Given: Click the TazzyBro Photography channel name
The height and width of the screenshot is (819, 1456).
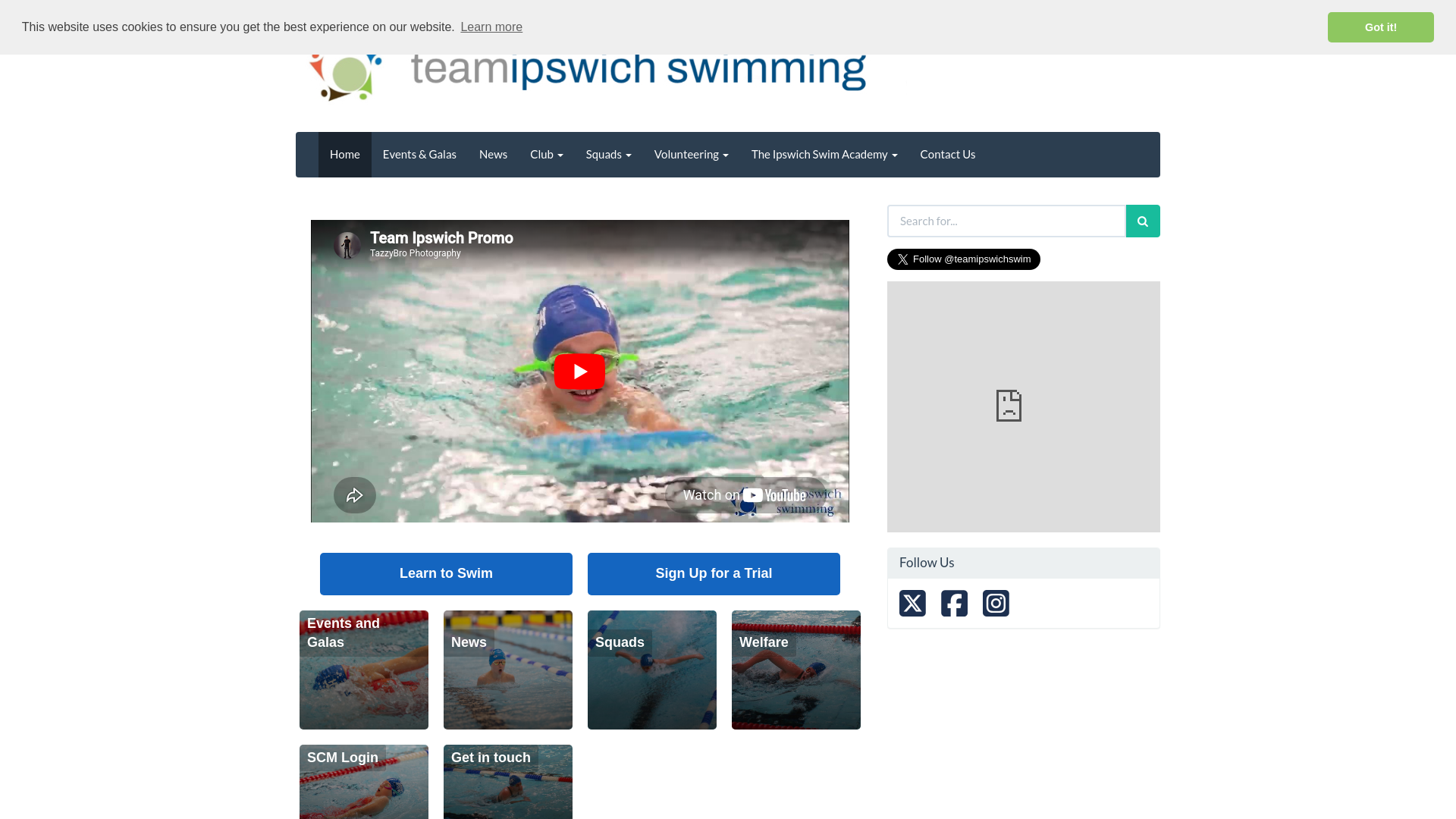Looking at the screenshot, I should (416, 253).
